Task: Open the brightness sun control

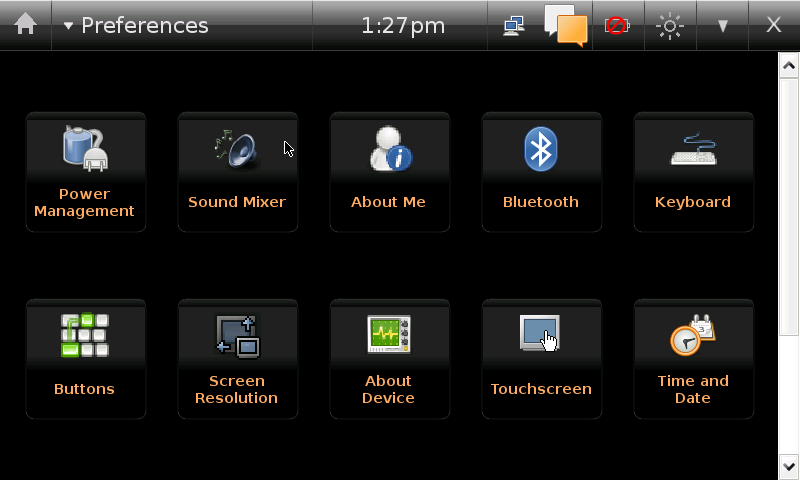Action: [669, 26]
